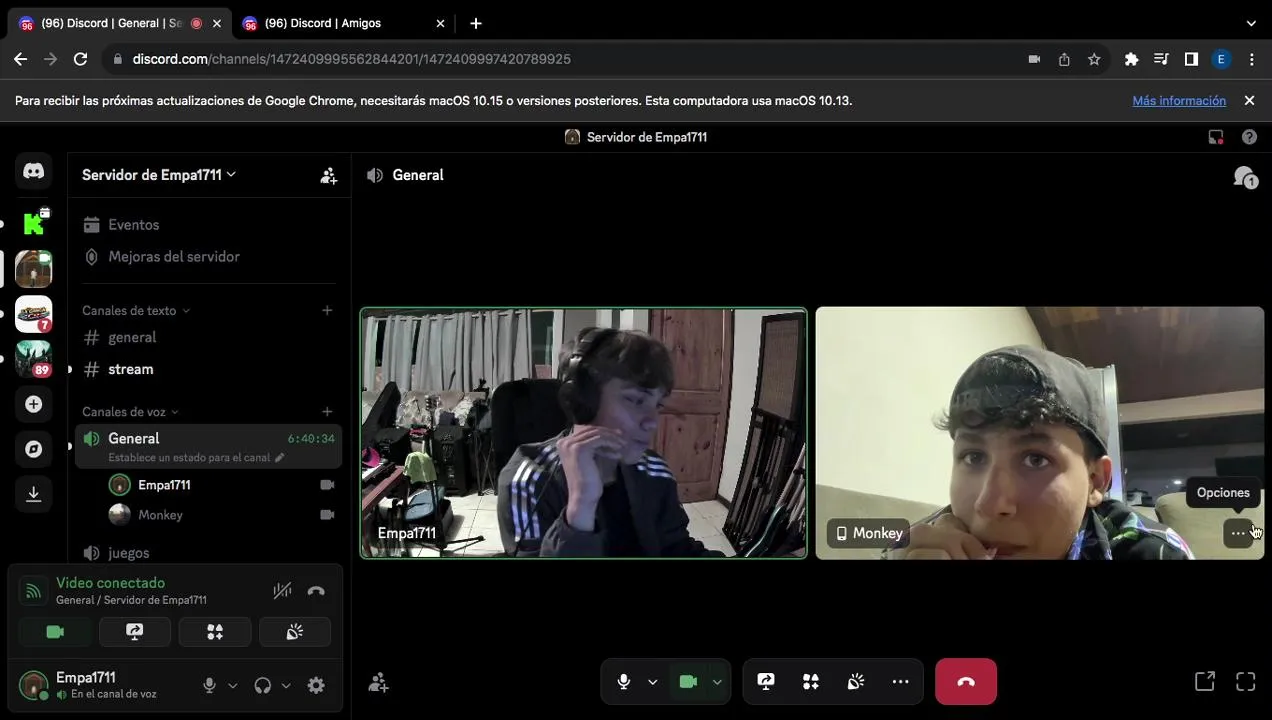Start an activity from voice panel
This screenshot has width=1272, height=720.
click(x=215, y=632)
